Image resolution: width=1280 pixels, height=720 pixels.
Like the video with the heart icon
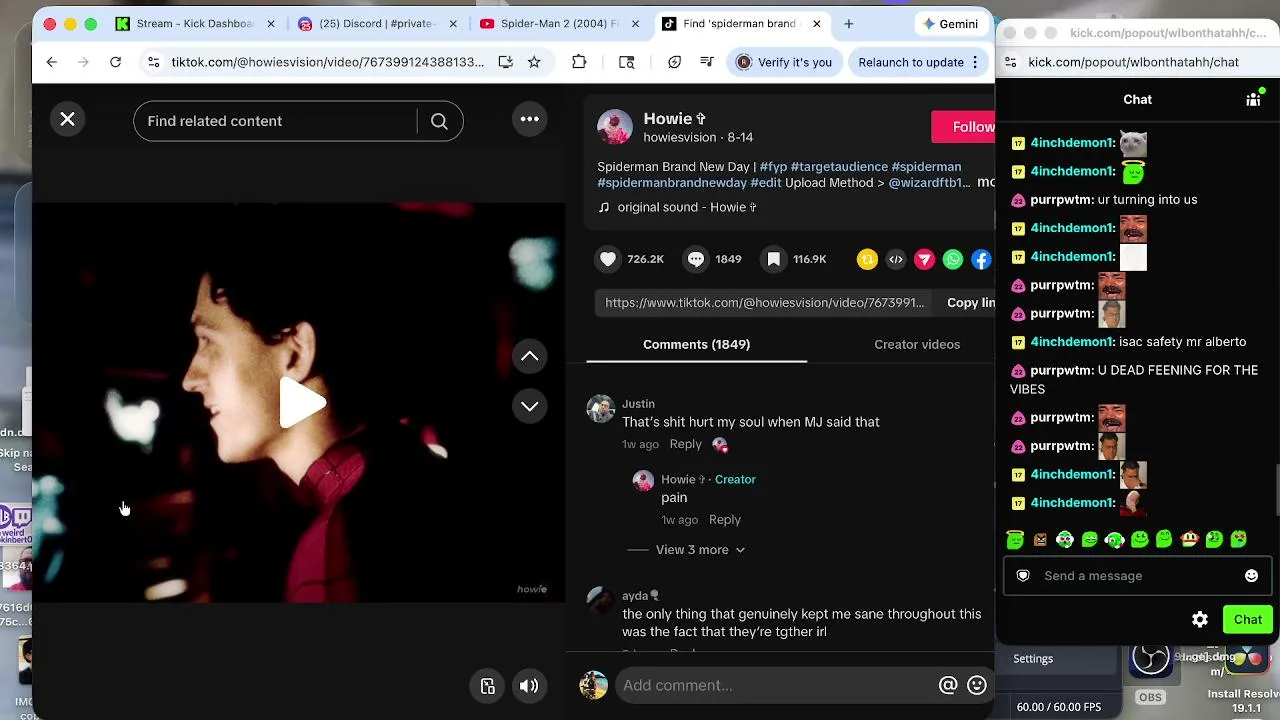click(x=608, y=259)
